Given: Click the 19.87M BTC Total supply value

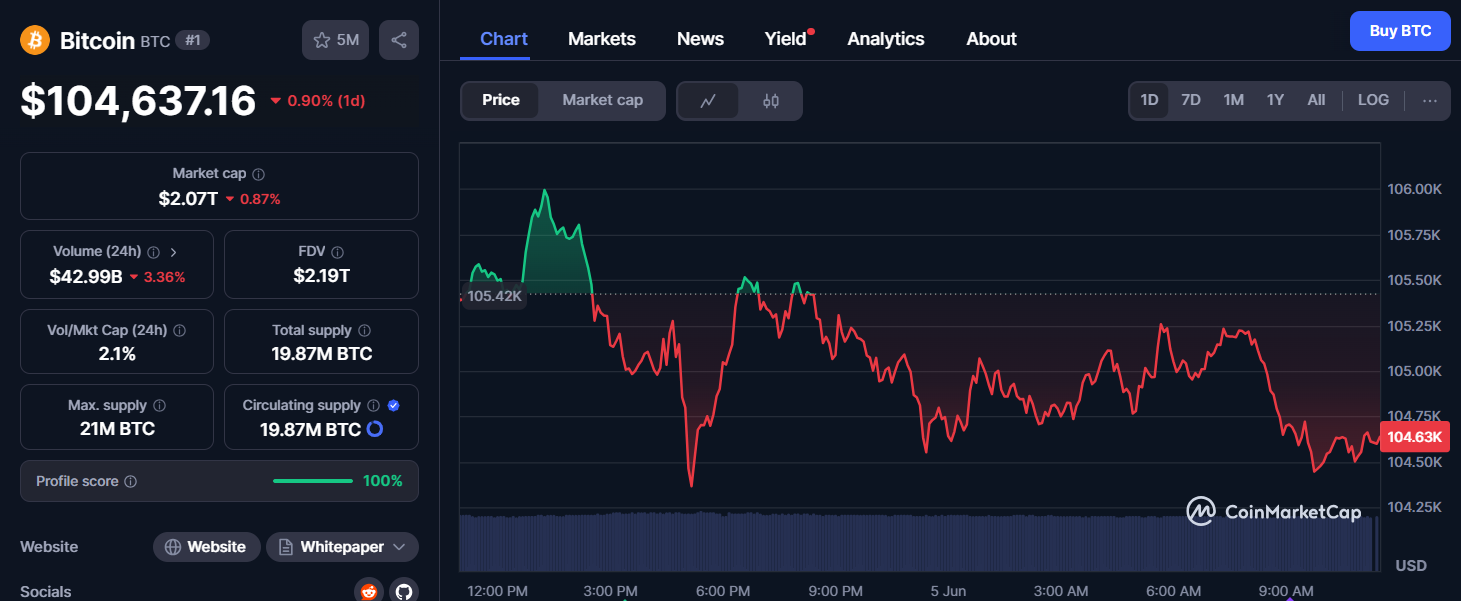Looking at the screenshot, I should [x=322, y=353].
